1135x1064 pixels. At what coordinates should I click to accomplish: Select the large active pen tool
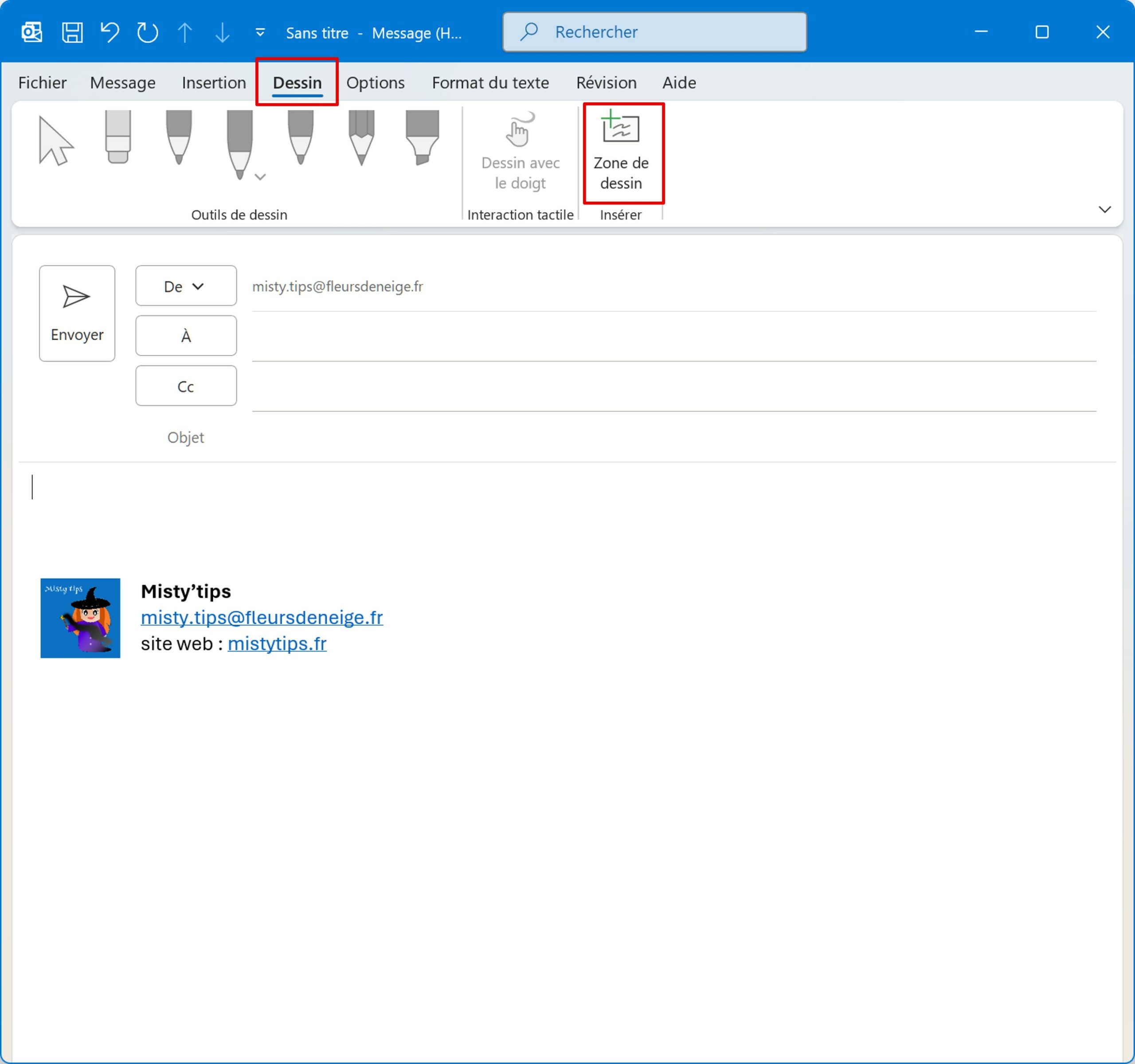tap(239, 145)
